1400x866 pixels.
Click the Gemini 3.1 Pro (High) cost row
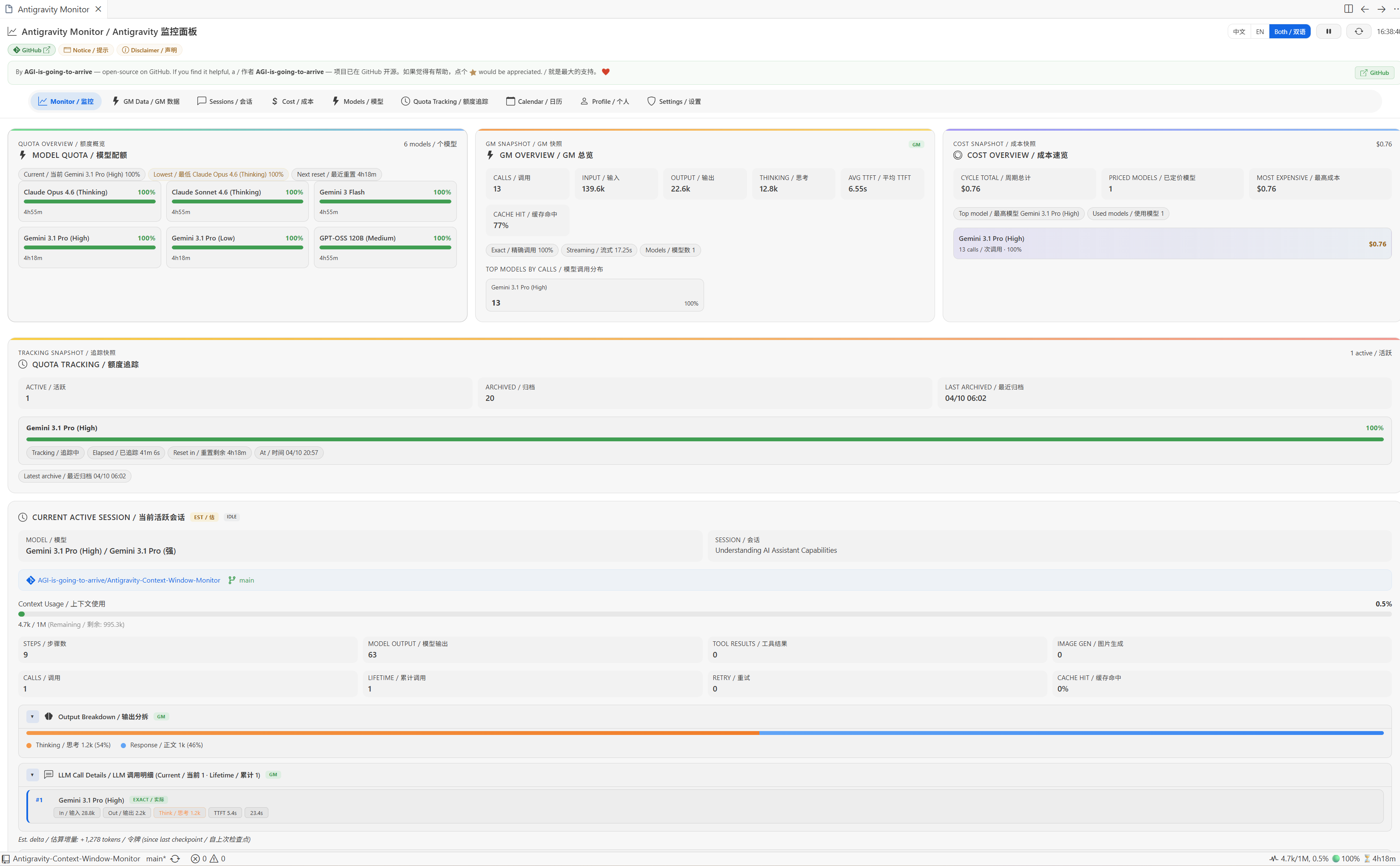point(1172,243)
